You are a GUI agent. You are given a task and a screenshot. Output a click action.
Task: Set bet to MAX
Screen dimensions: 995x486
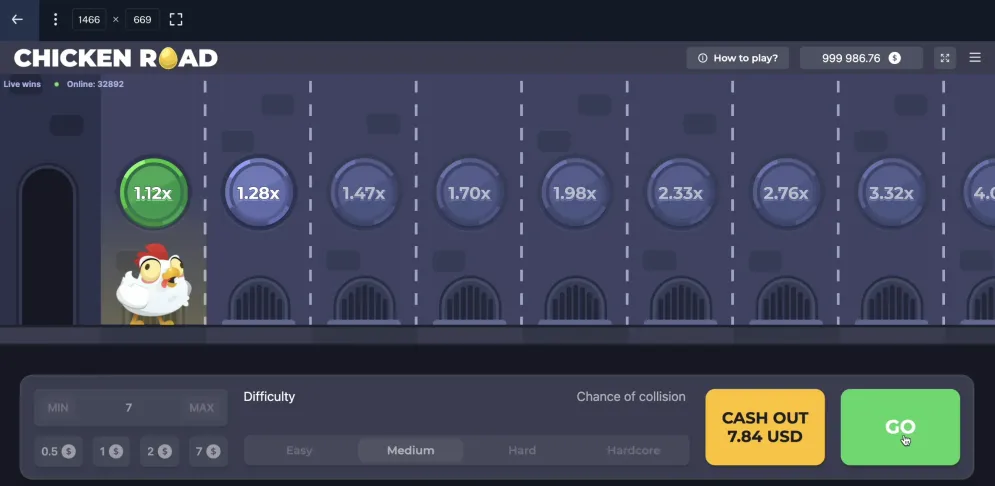pyautogui.click(x=202, y=407)
